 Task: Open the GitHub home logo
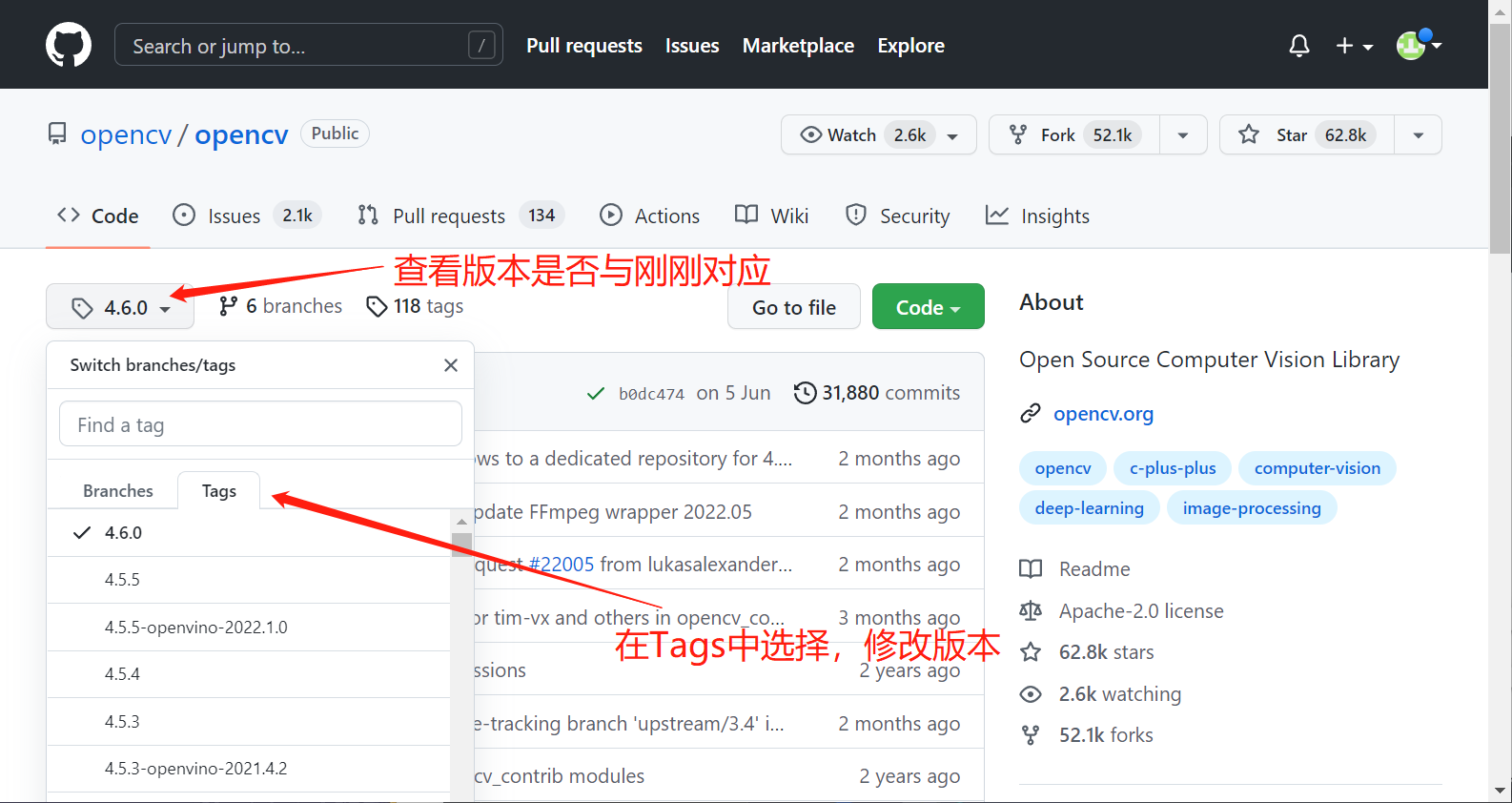pos(69,45)
